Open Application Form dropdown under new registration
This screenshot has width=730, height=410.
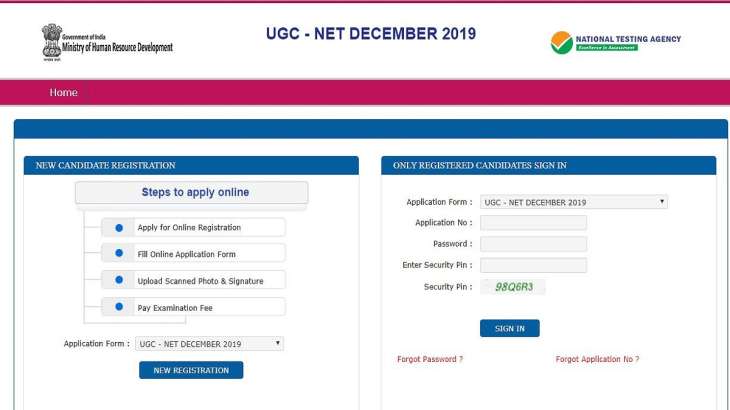pyautogui.click(x=209, y=343)
